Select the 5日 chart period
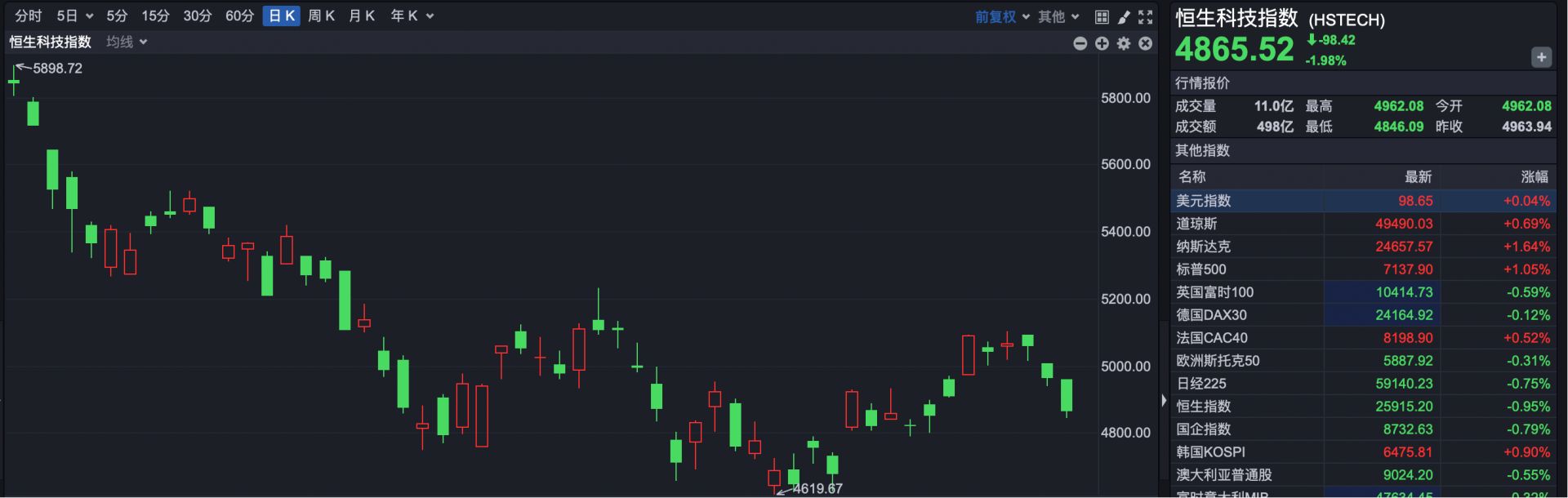1568x498 pixels. point(67,16)
